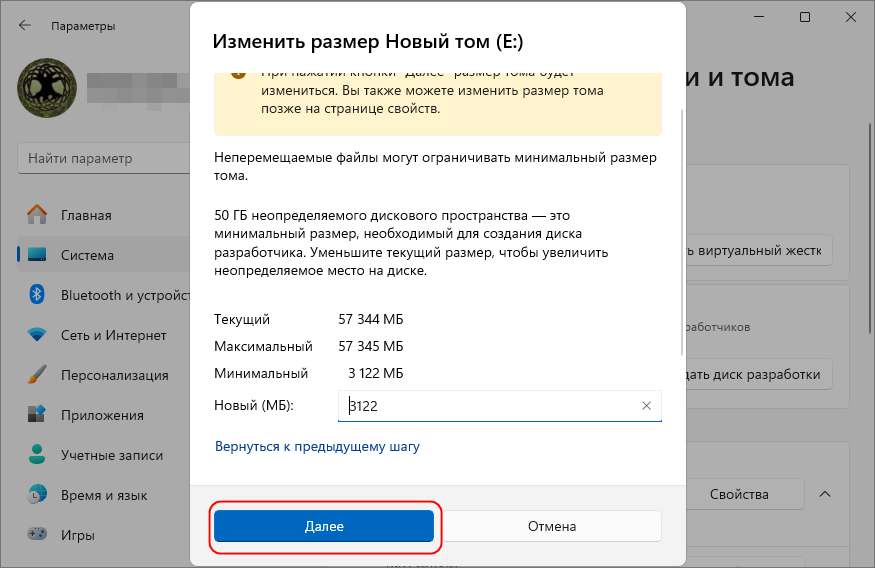Click the Apps (Приложения) icon
Screen dimensions: 875x568
[x=37, y=415]
